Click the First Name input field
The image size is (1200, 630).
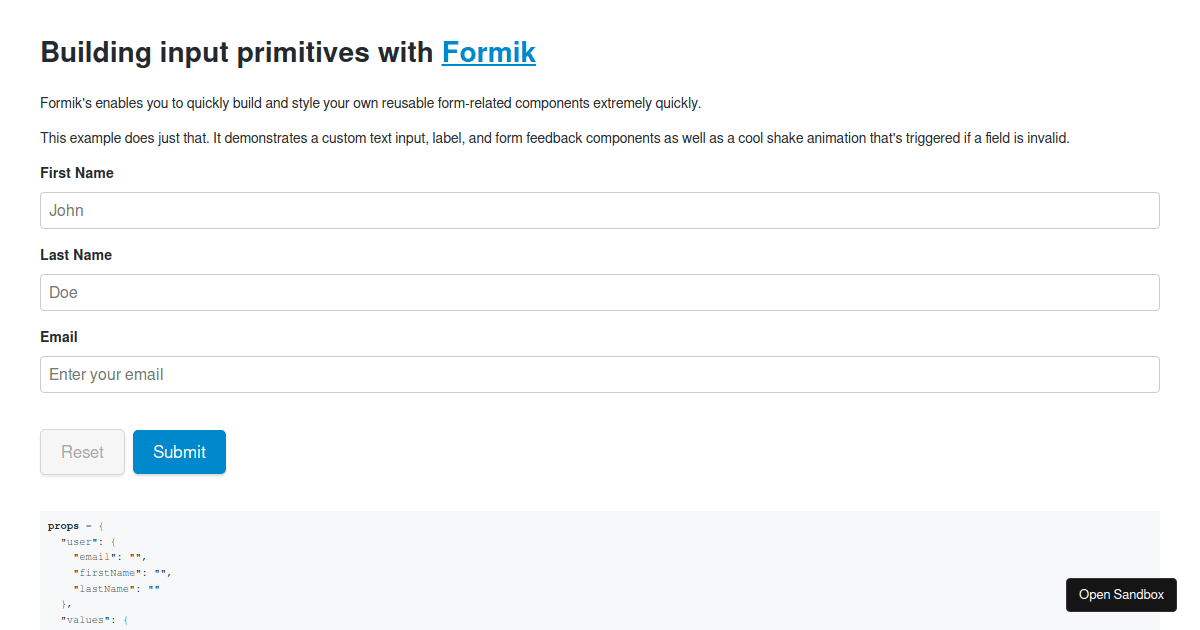[x=600, y=210]
